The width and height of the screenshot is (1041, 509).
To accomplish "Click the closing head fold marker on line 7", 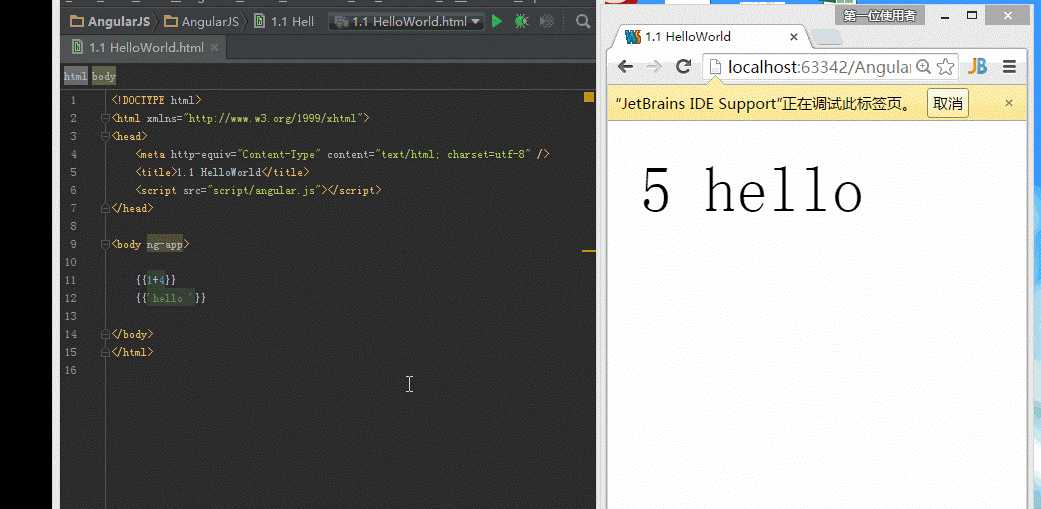I will point(105,208).
